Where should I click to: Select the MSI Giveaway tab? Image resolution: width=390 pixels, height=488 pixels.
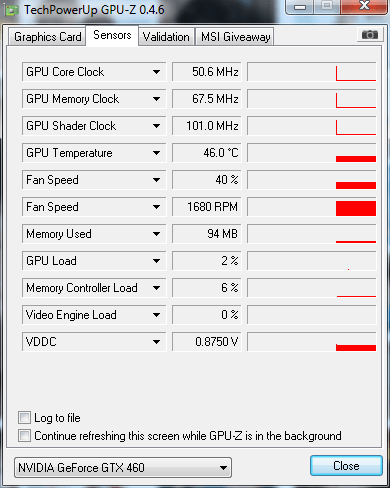pos(235,37)
